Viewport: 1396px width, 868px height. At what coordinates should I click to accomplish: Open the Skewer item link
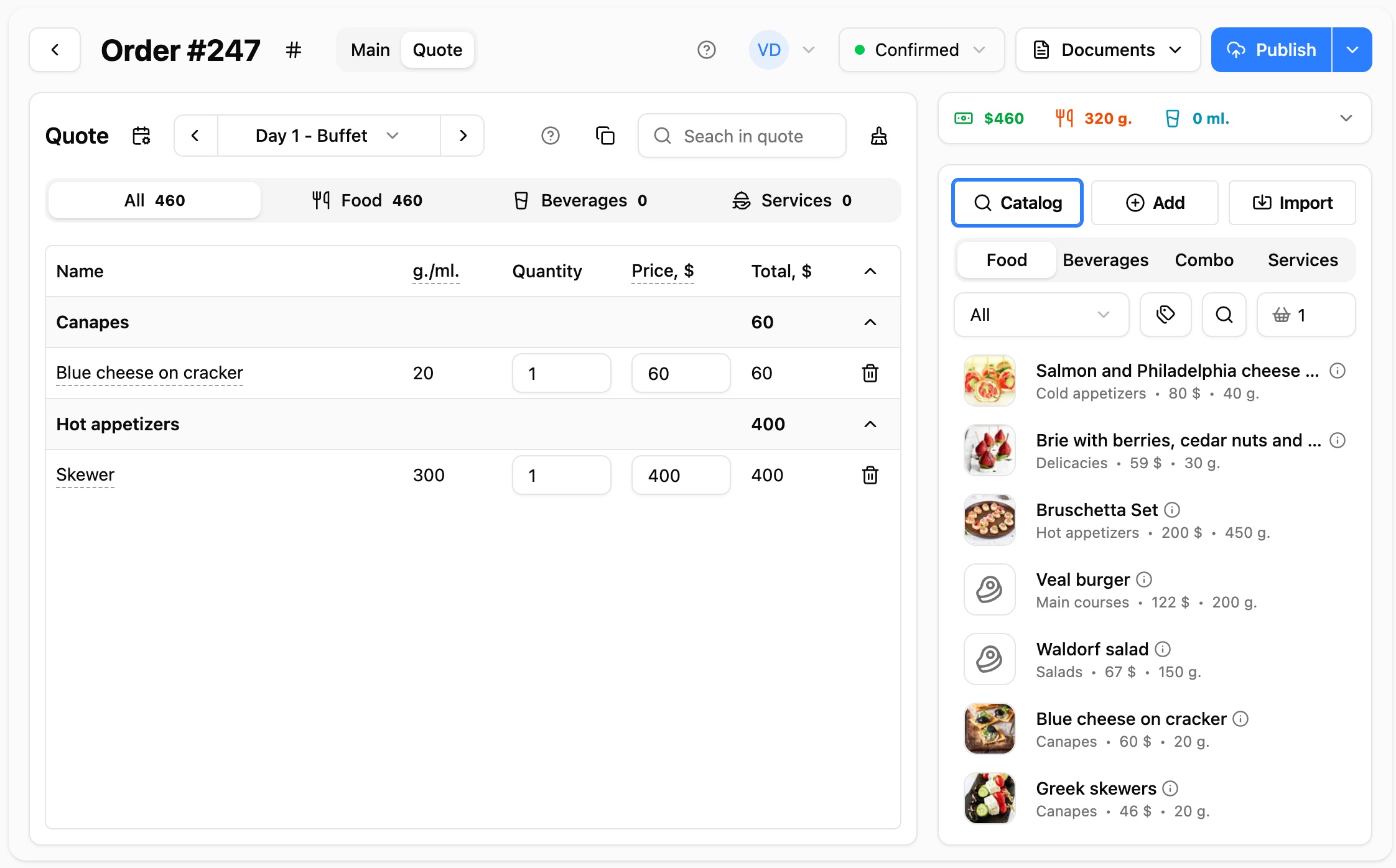(x=85, y=474)
